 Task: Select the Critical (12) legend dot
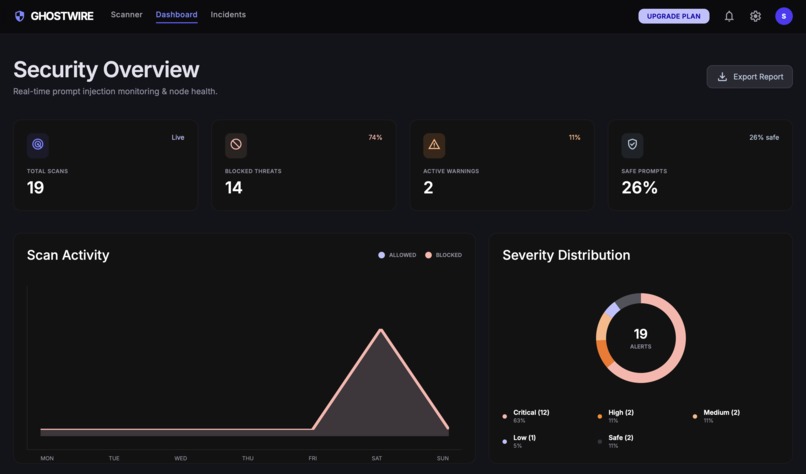[504, 416]
